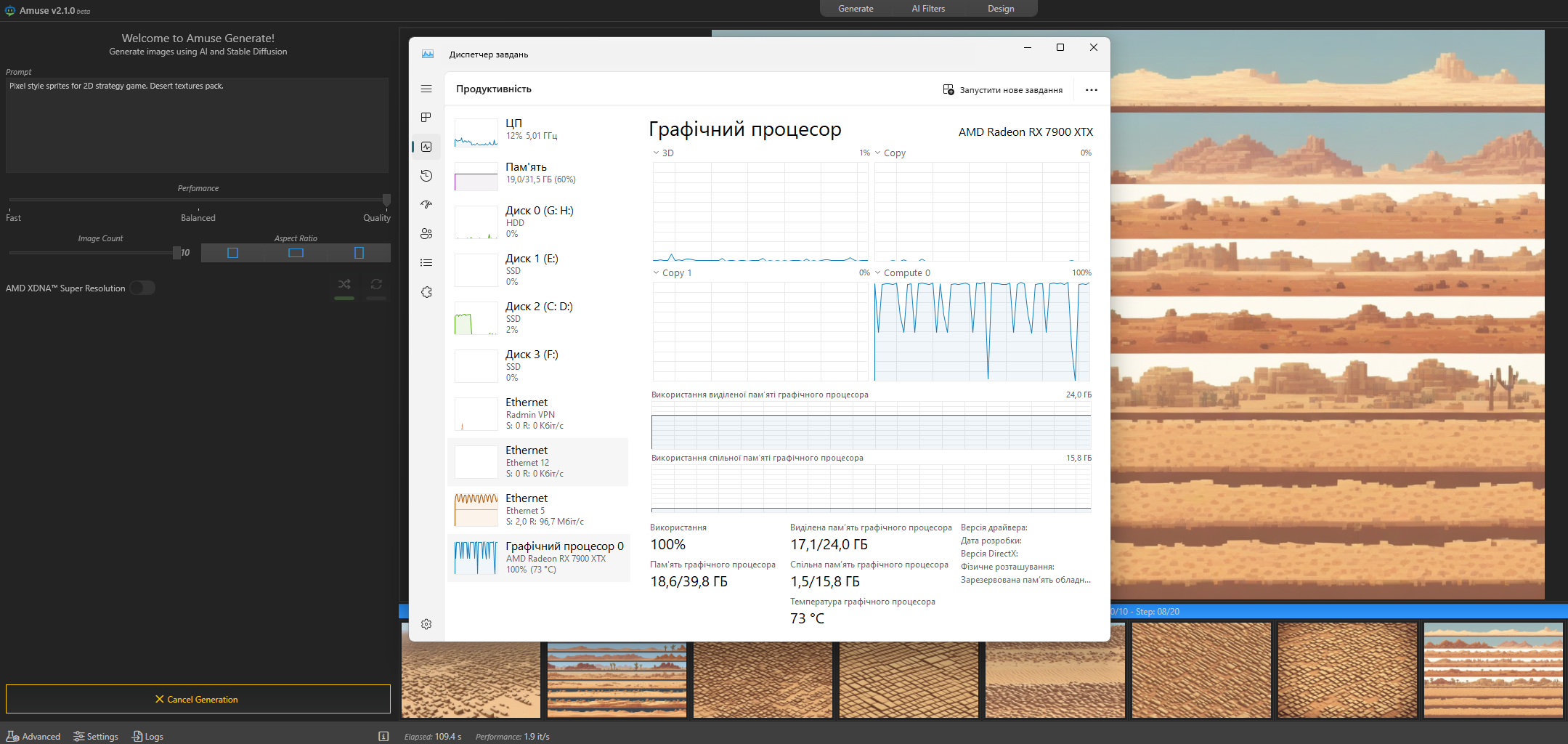Switch to the Design tab
This screenshot has width=1568, height=744.
[x=1002, y=8]
